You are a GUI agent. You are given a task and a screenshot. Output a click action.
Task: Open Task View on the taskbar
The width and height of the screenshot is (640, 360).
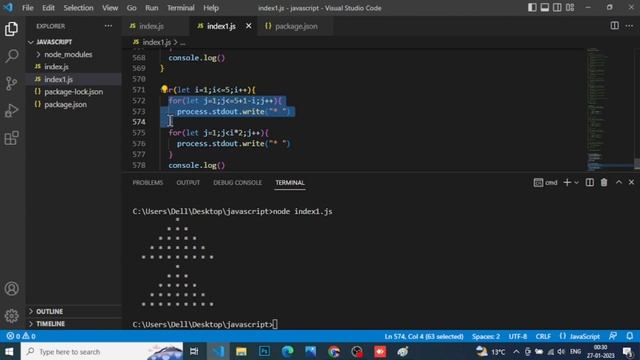194,351
